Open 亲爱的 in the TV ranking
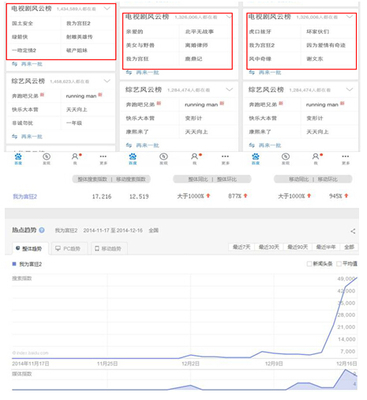Image resolution: width=367 pixels, height=400 pixels. tap(134, 32)
